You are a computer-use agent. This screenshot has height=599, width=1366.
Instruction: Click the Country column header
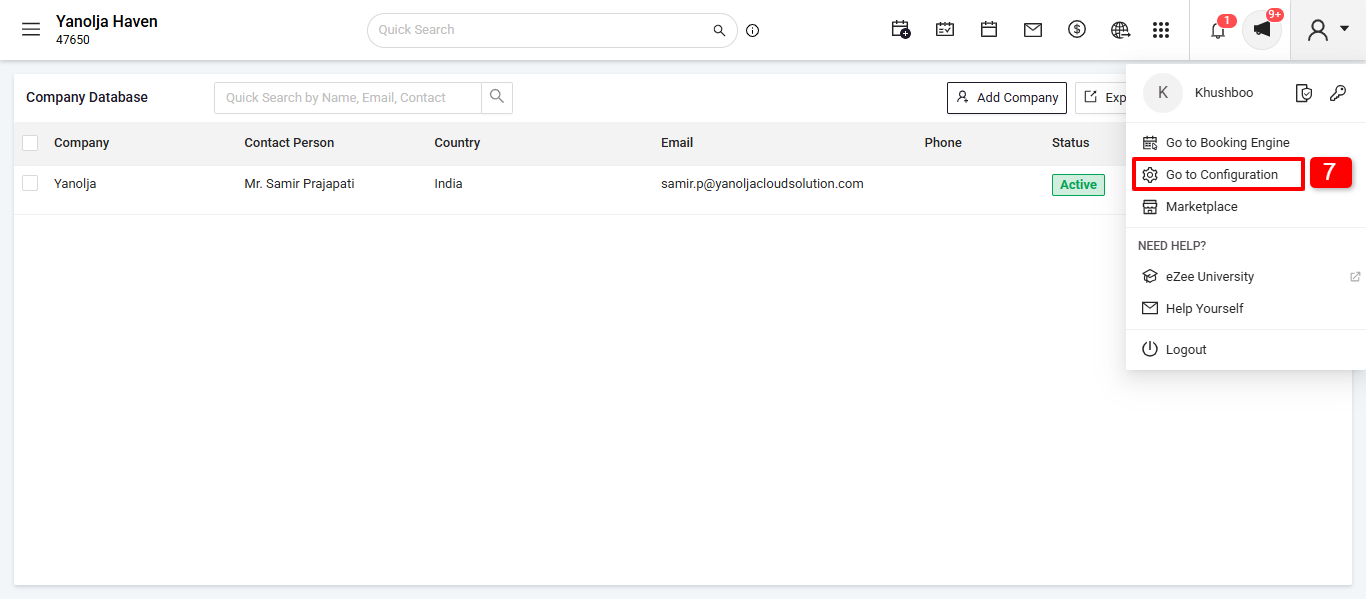pos(457,143)
